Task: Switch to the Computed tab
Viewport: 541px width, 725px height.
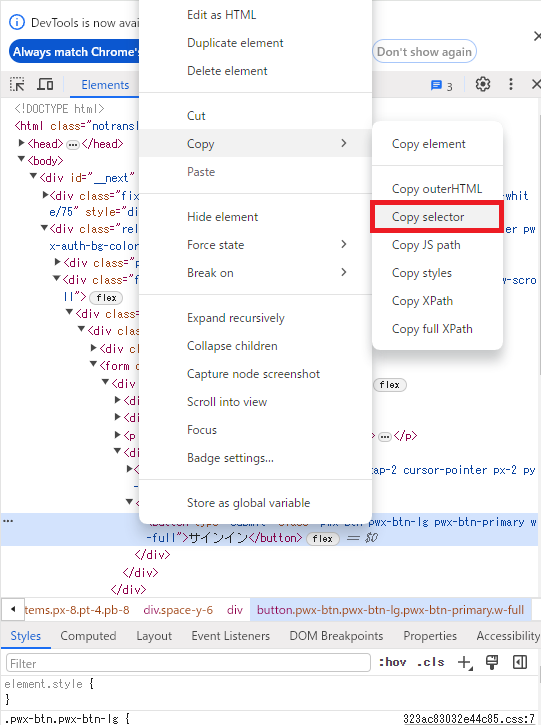Action: [88, 636]
